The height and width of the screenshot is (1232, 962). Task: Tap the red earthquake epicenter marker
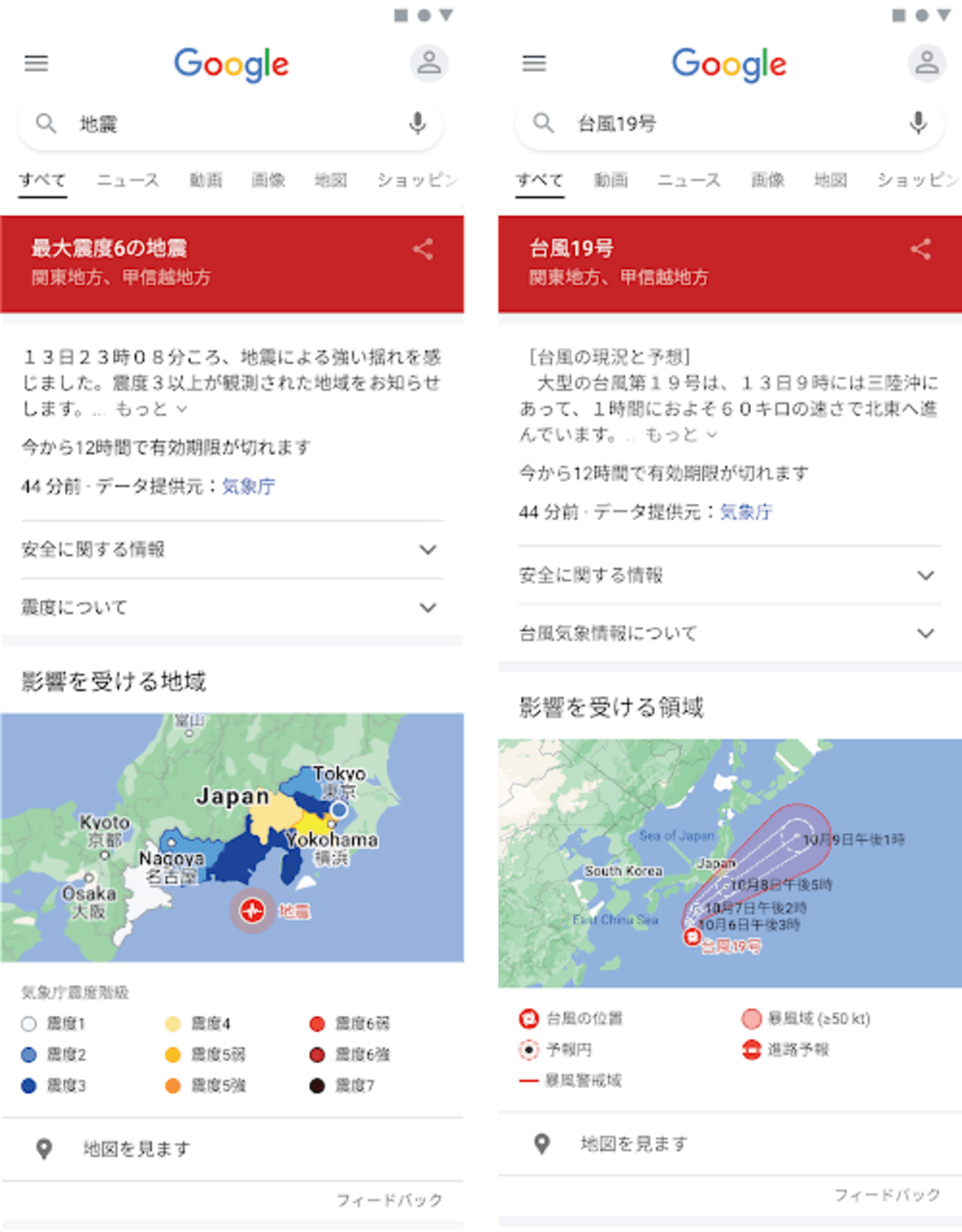point(253,910)
